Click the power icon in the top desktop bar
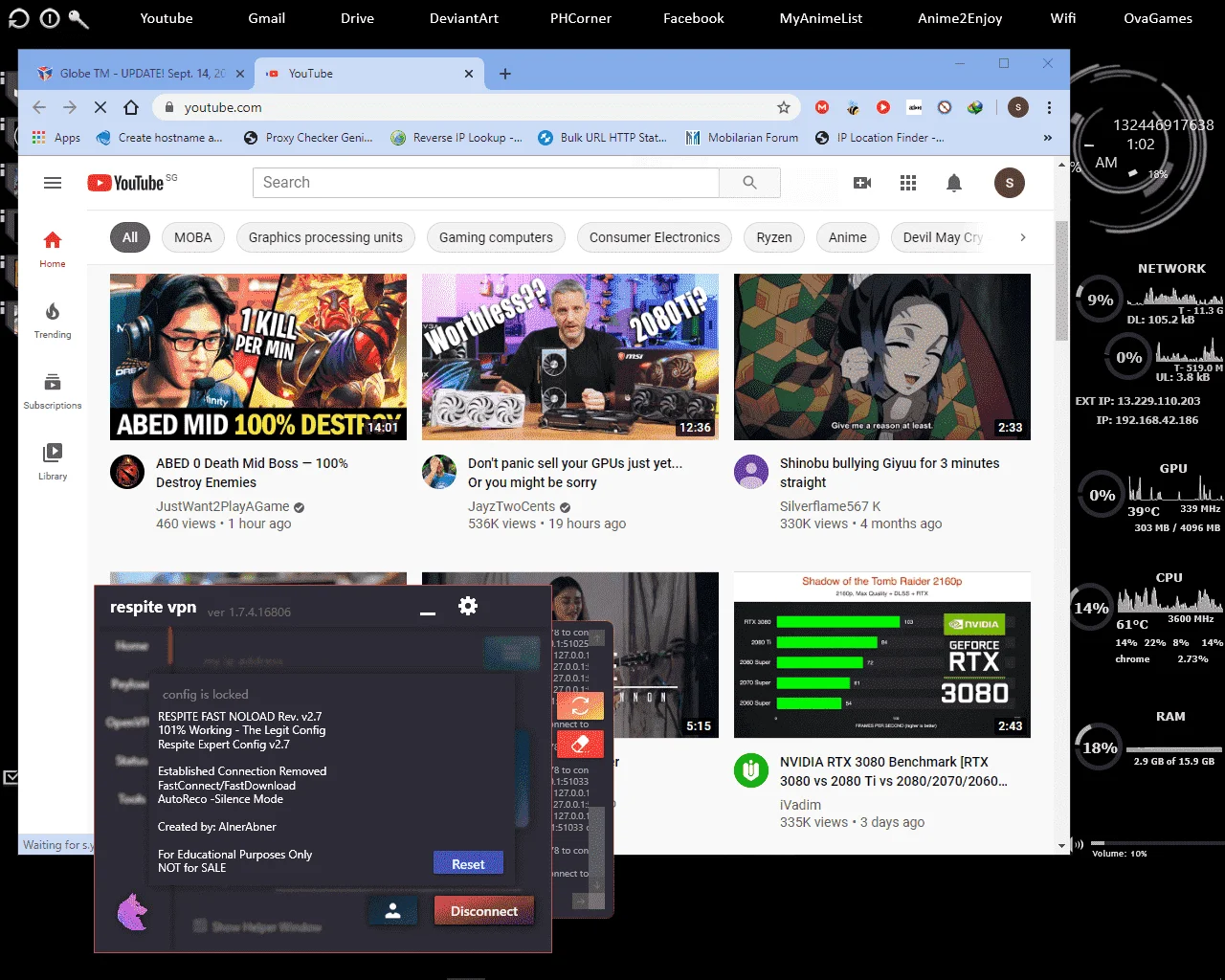Viewport: 1225px width, 980px height. (x=50, y=18)
